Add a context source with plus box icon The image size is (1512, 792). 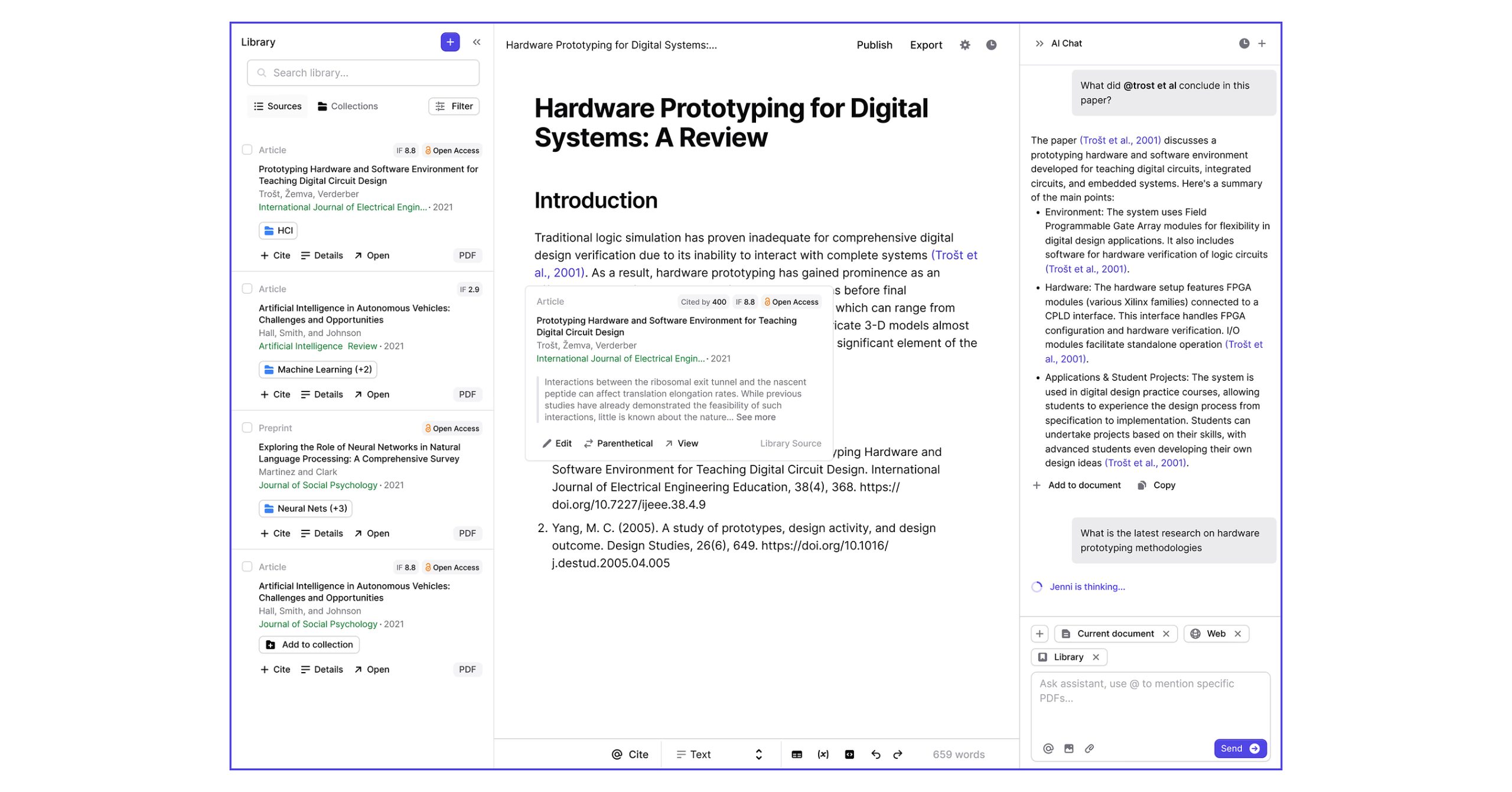pyautogui.click(x=1039, y=634)
